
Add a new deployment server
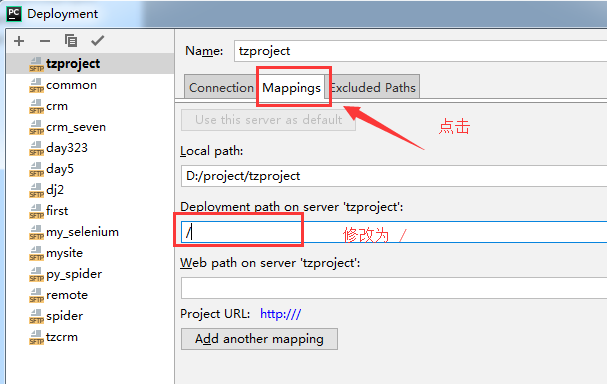click(x=19, y=41)
